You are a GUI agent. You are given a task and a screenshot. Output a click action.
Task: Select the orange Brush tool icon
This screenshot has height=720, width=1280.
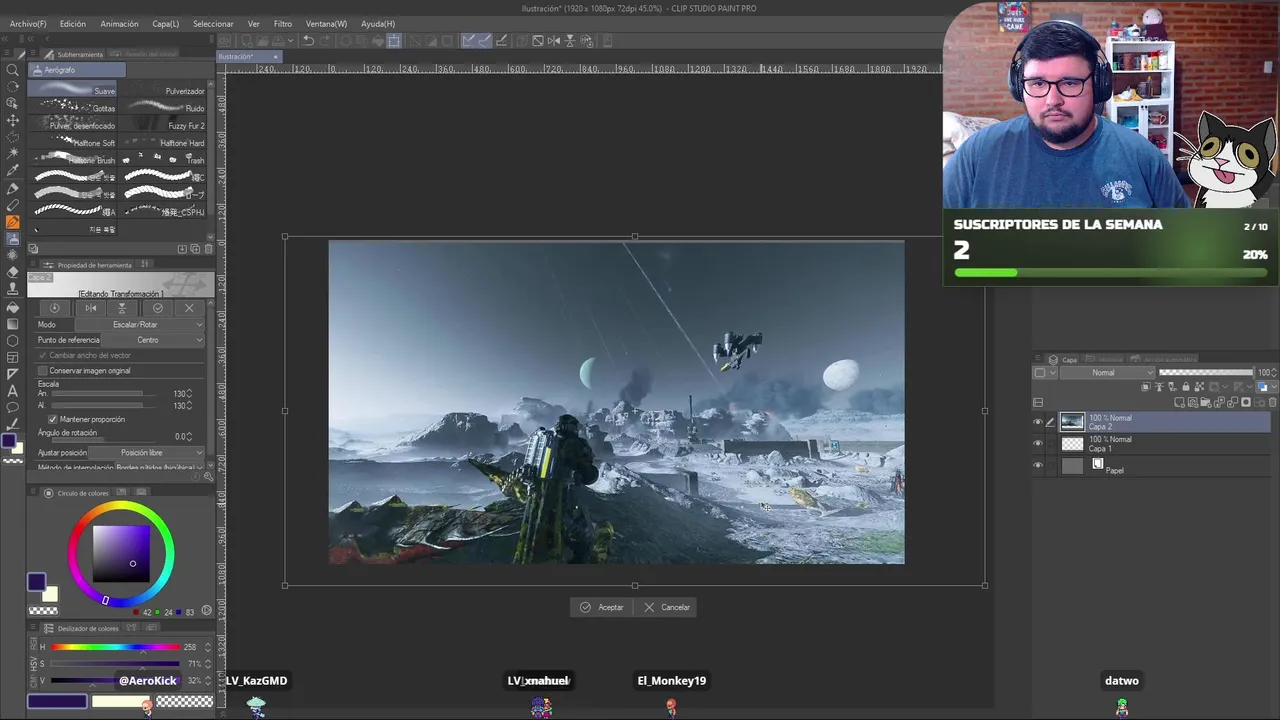click(x=13, y=222)
